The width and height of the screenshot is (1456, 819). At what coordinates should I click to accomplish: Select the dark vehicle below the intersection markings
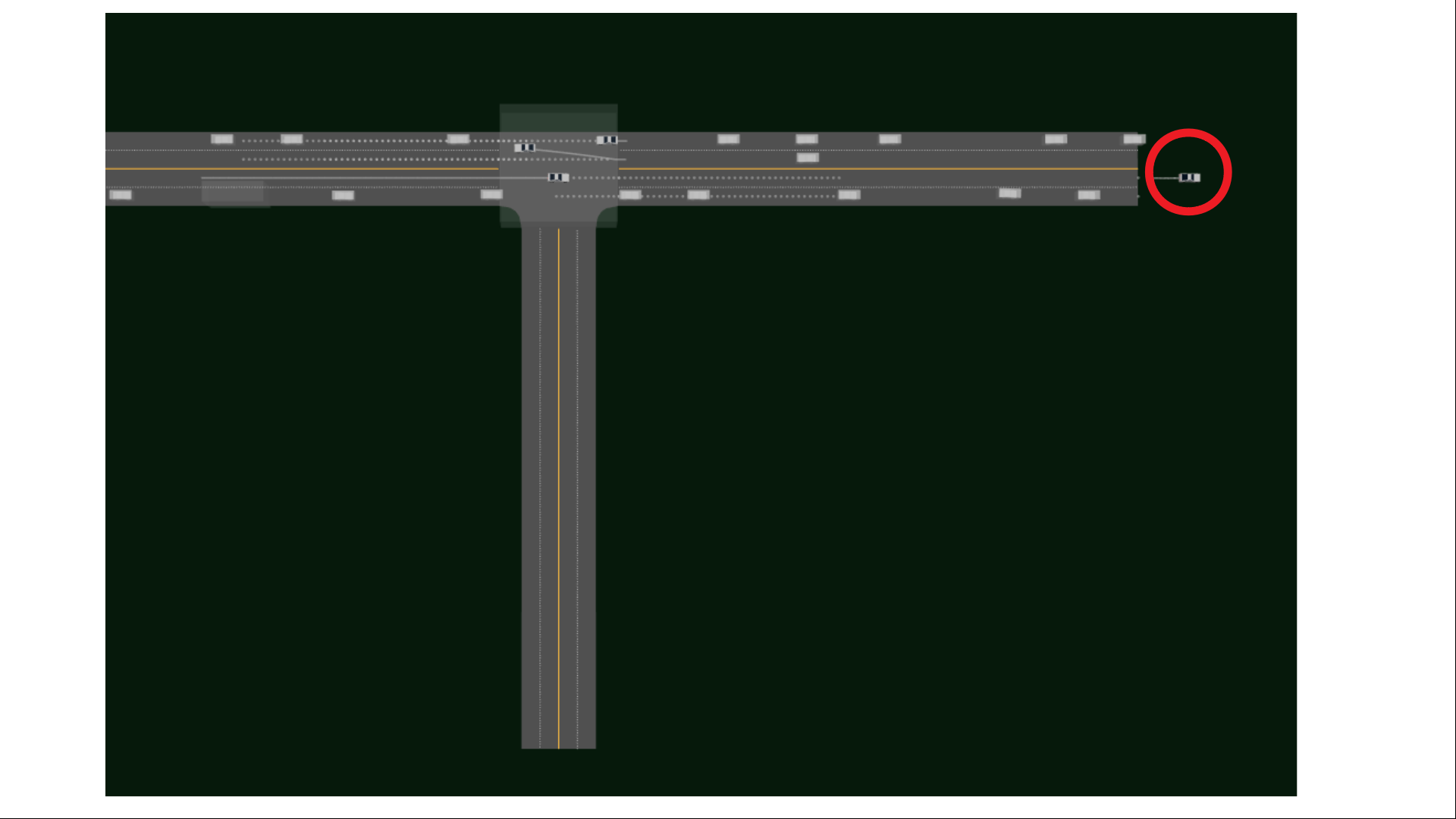click(x=557, y=177)
